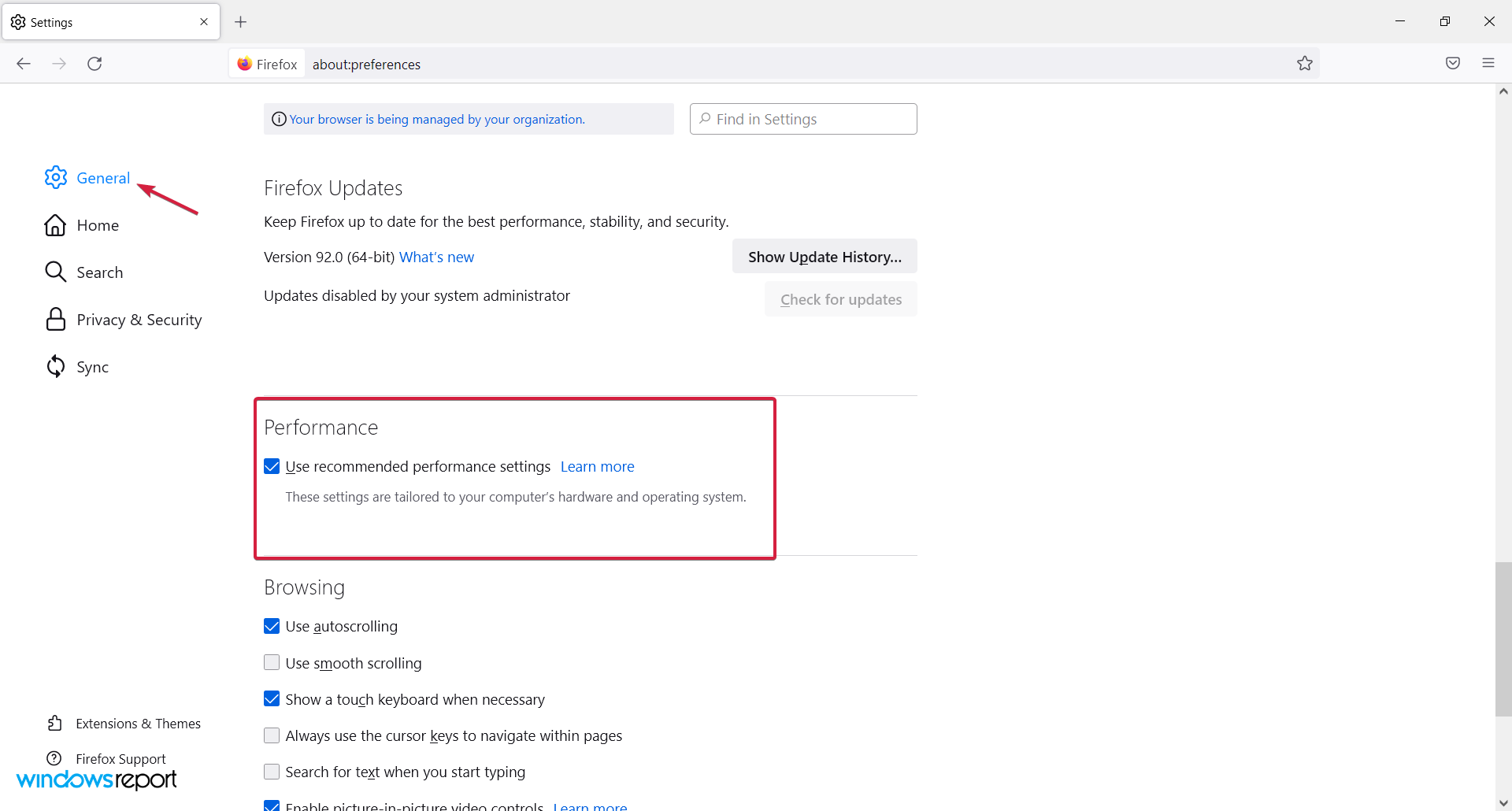Click the Performance heading
The width and height of the screenshot is (1512, 811).
point(321,428)
